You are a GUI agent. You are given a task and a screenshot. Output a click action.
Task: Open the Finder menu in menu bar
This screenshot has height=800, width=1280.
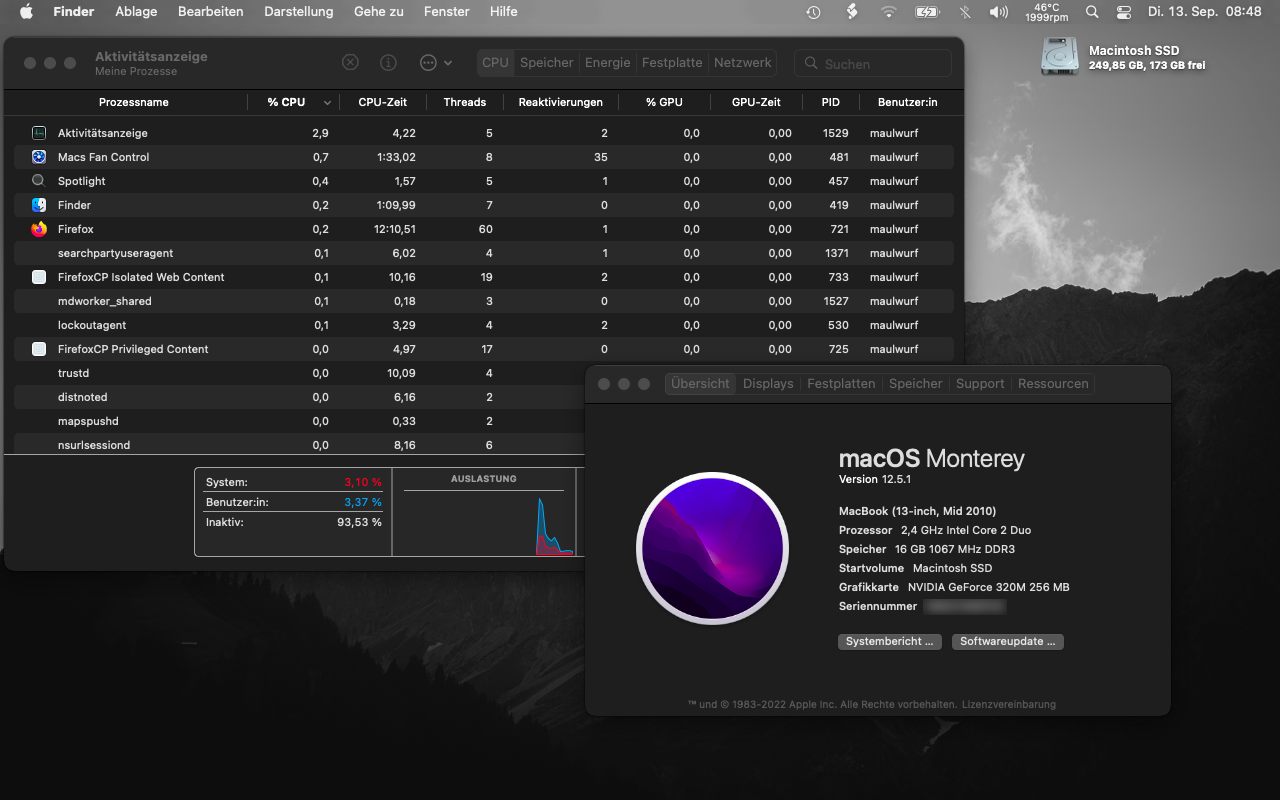point(73,12)
